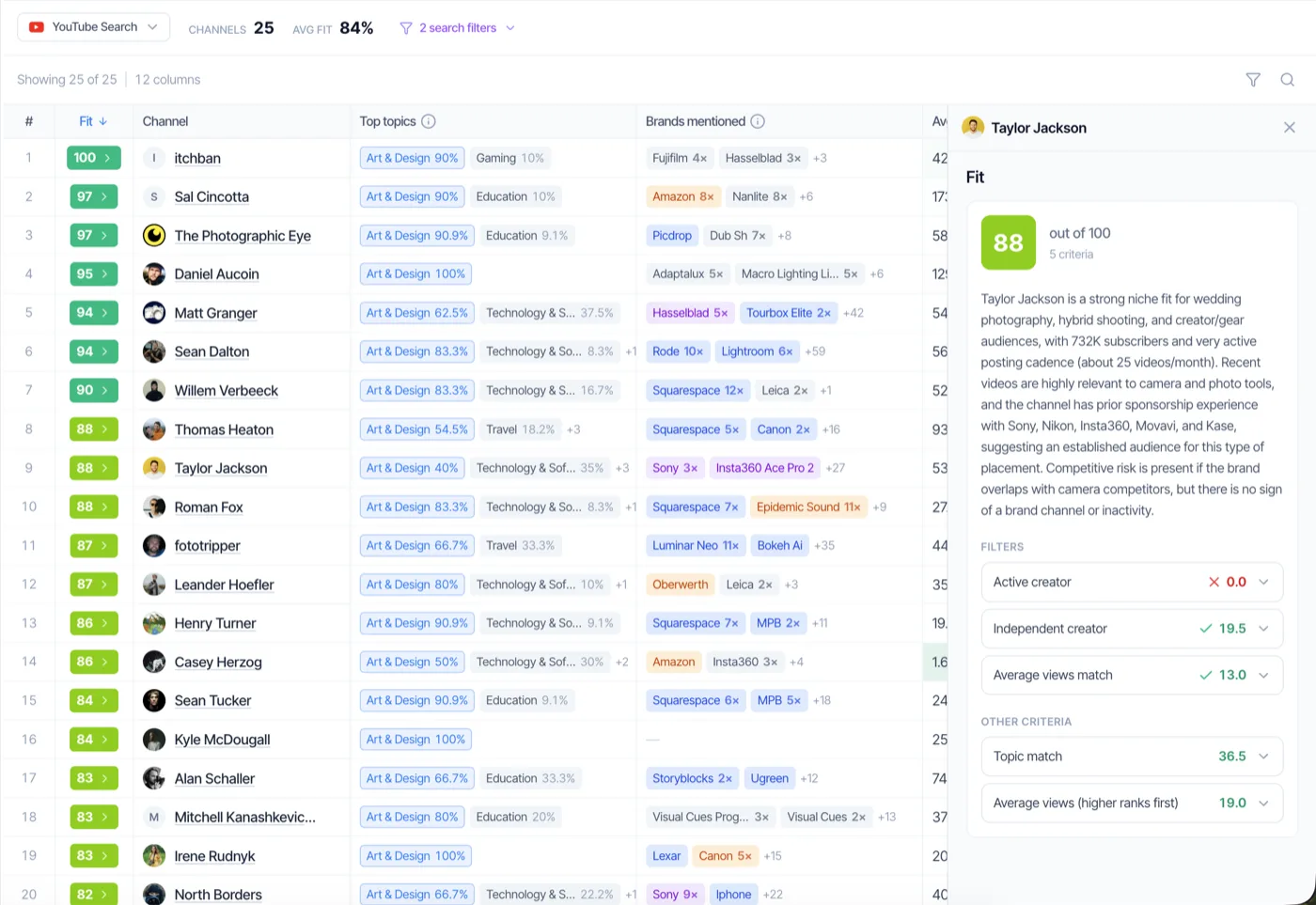Click the filter funnel icon above table
Viewport: 1316px width, 905px height.
1253,80
